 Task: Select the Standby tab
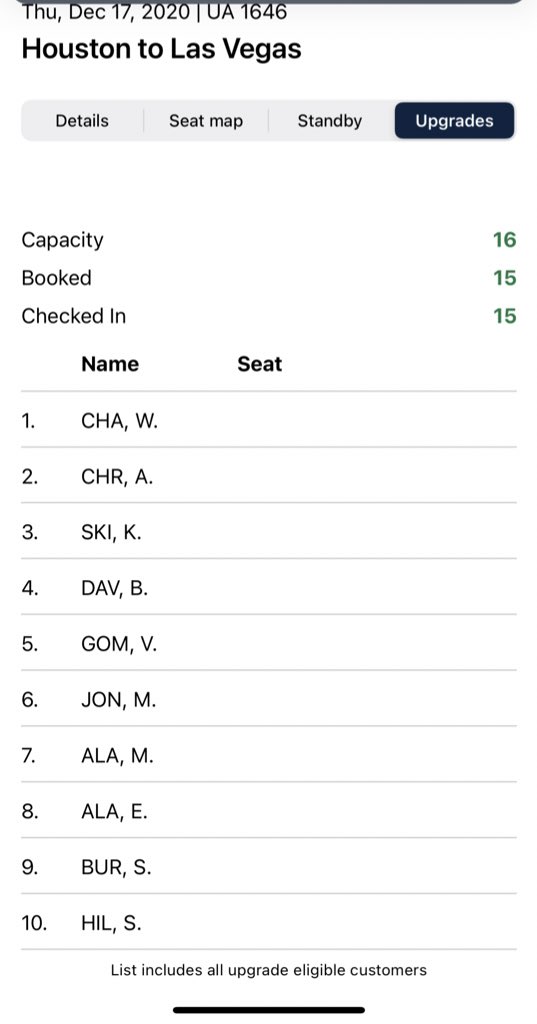click(x=330, y=121)
